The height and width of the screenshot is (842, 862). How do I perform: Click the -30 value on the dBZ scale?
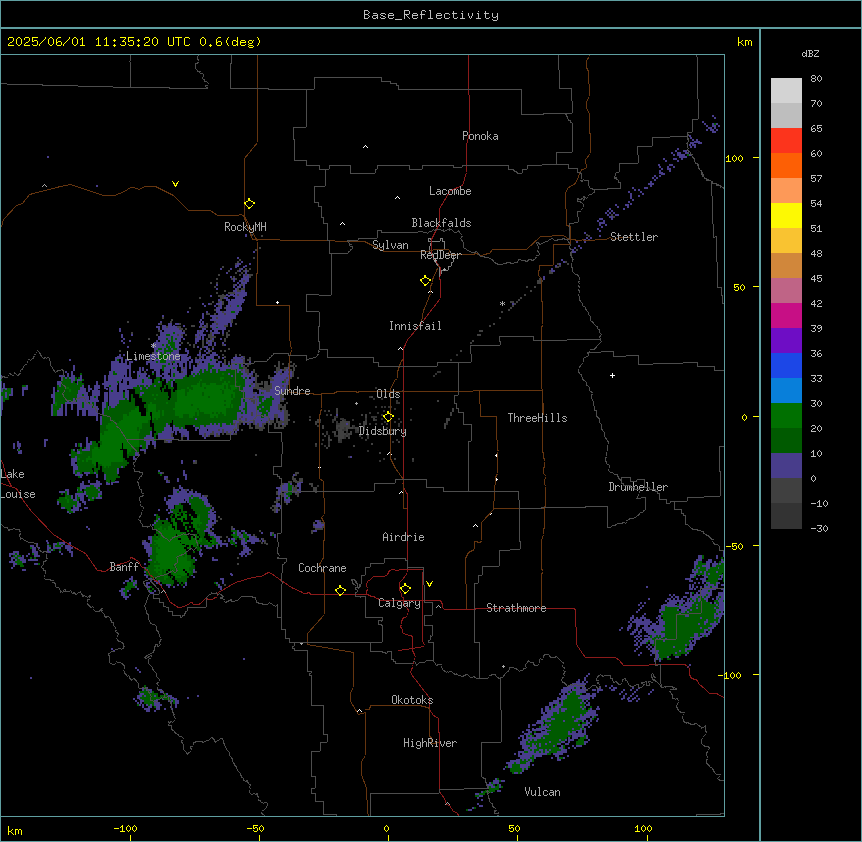[x=819, y=528]
